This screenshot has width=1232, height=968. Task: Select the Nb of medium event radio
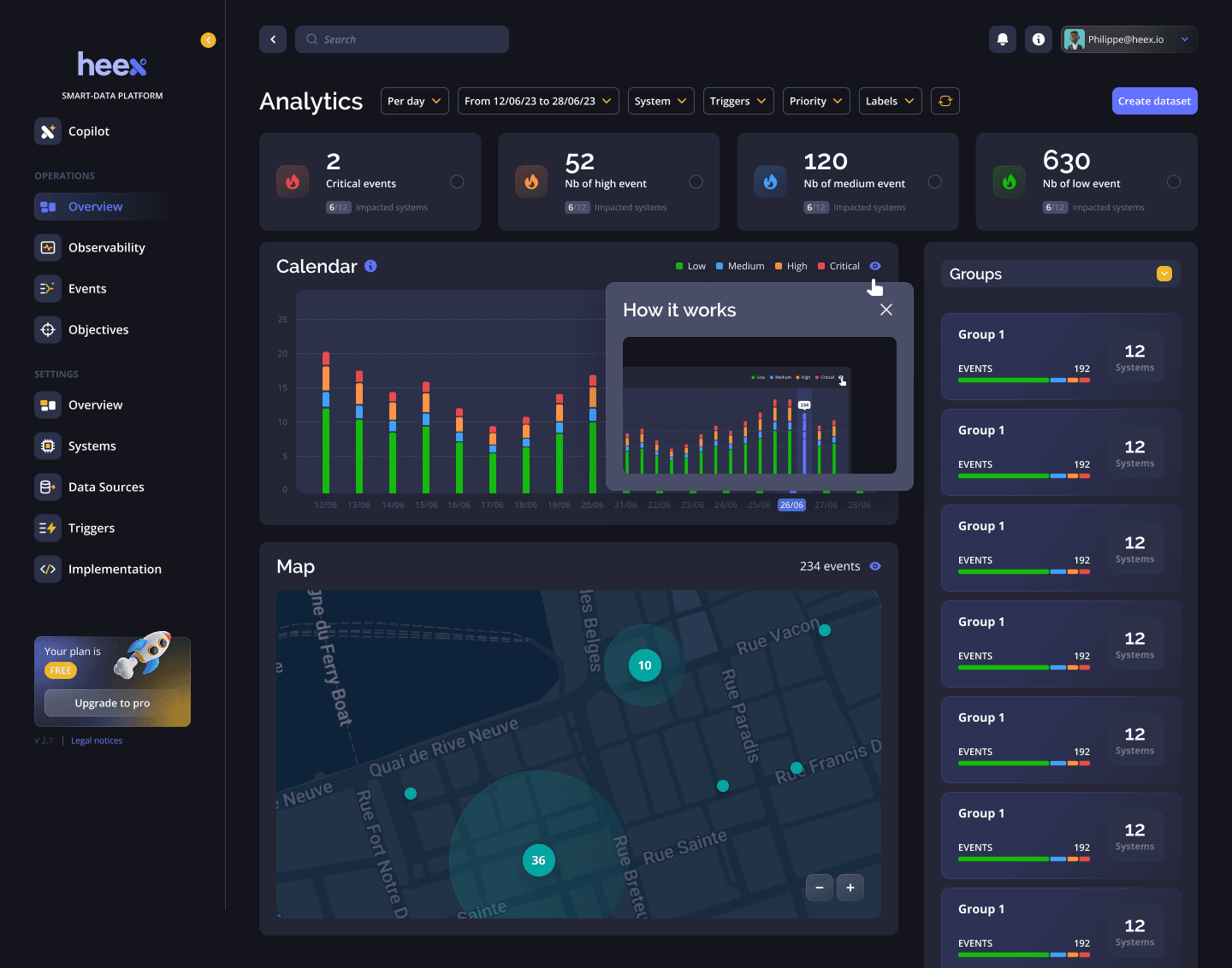[x=935, y=181]
